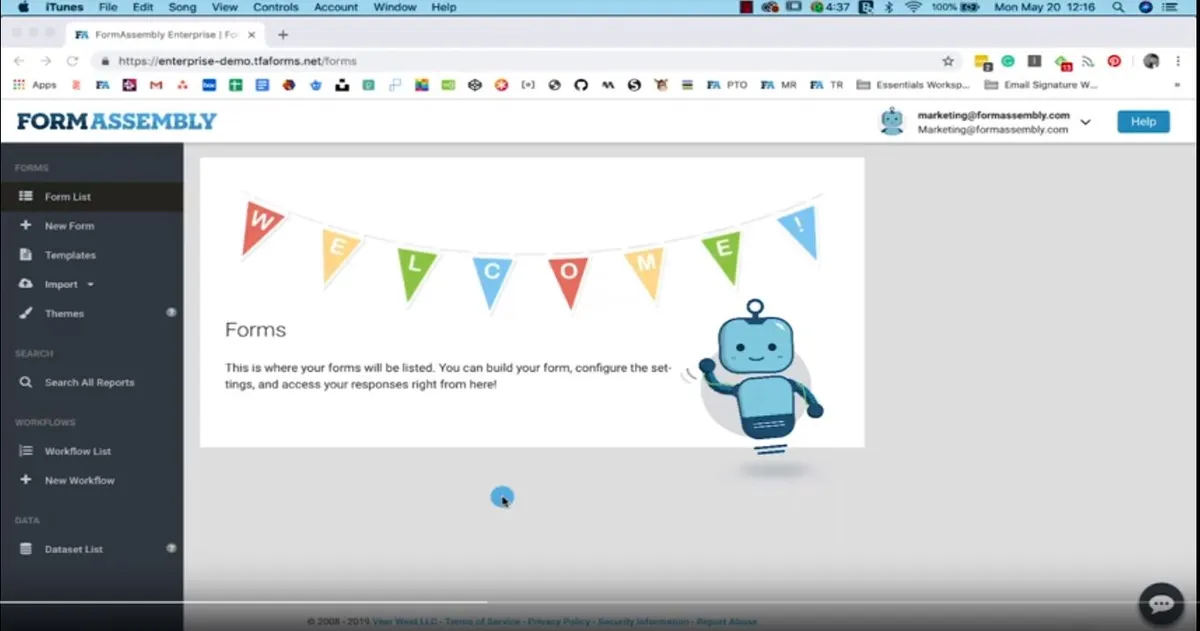Open the TR bookmark
This screenshot has width=1200, height=631.
point(827,85)
